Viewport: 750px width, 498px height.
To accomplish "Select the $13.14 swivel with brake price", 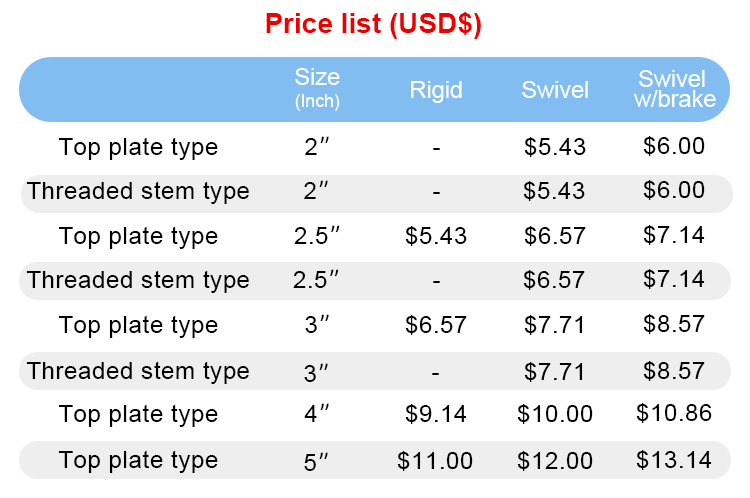I will (674, 460).
